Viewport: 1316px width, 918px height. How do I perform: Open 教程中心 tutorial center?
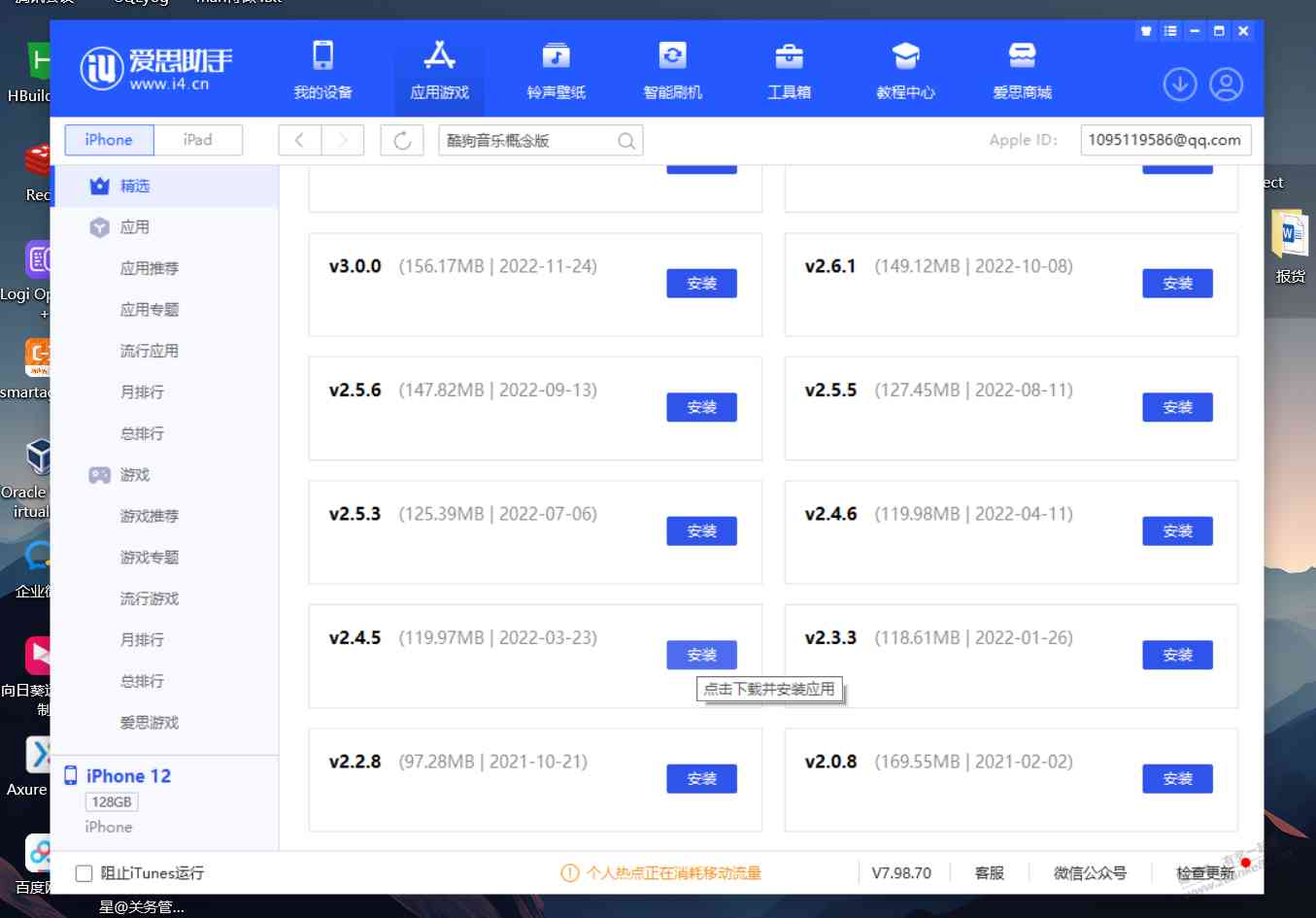[x=905, y=70]
